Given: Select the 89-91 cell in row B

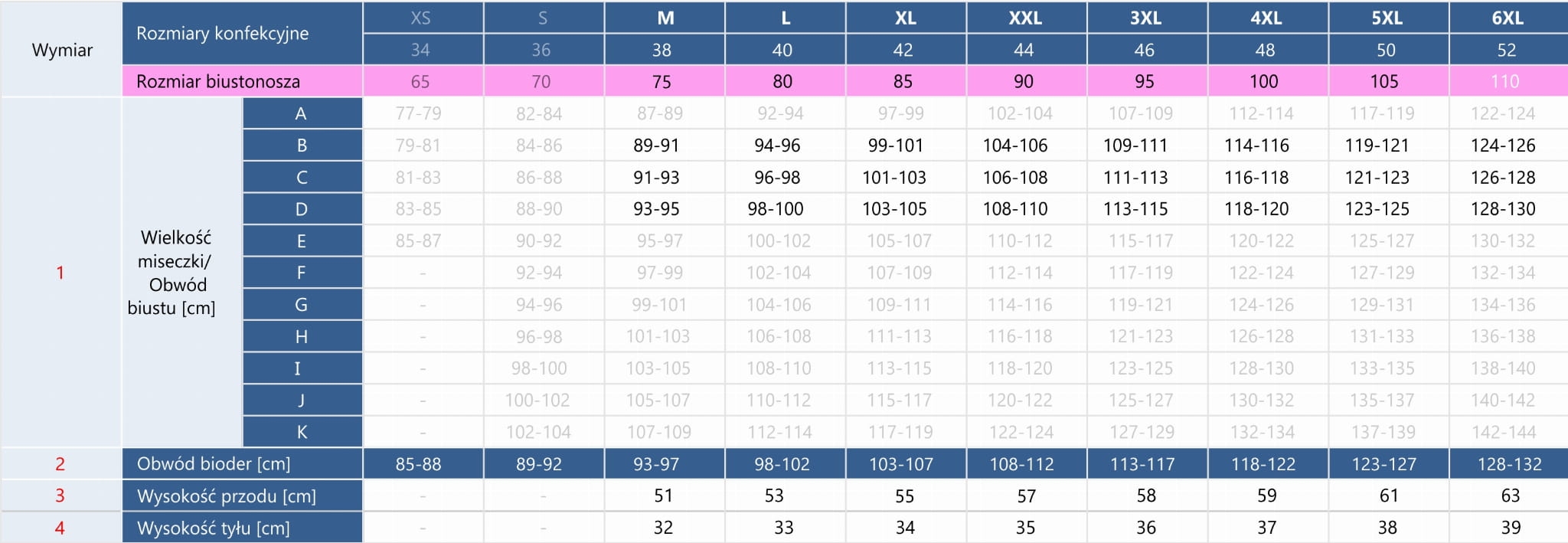Looking at the screenshot, I should (657, 146).
